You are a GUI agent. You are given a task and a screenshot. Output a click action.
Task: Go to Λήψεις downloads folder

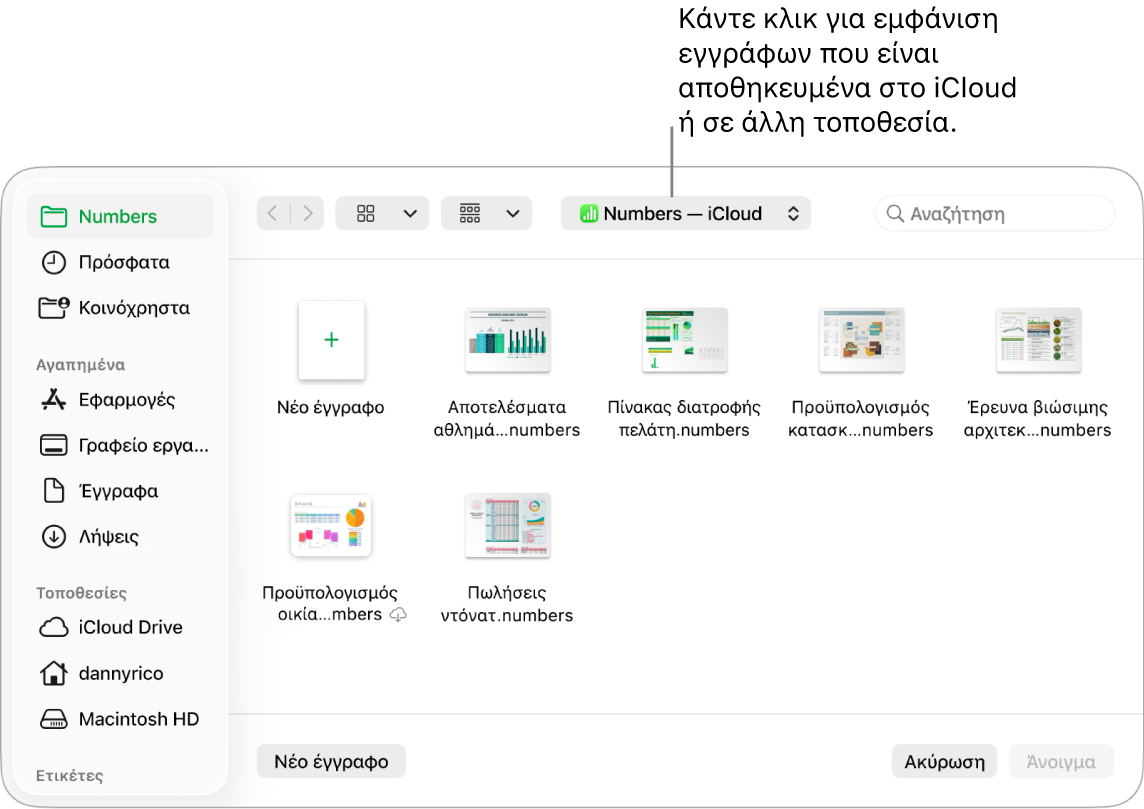[120, 537]
